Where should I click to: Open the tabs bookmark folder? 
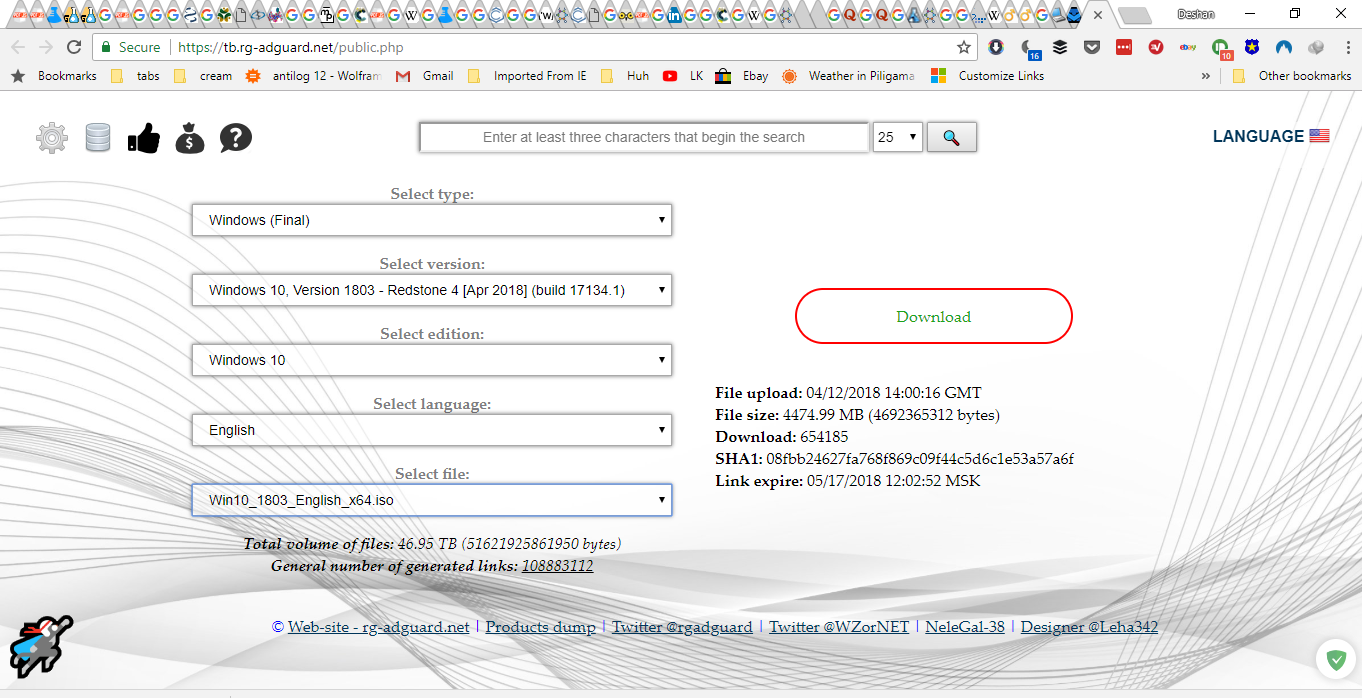tap(135, 76)
